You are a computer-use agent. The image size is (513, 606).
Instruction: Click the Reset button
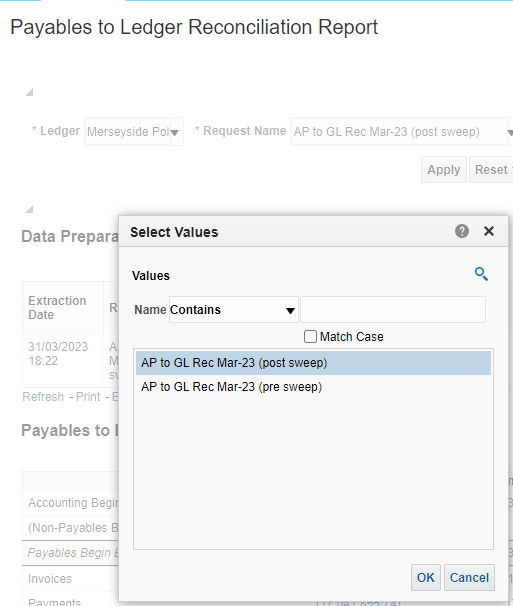pyautogui.click(x=492, y=170)
